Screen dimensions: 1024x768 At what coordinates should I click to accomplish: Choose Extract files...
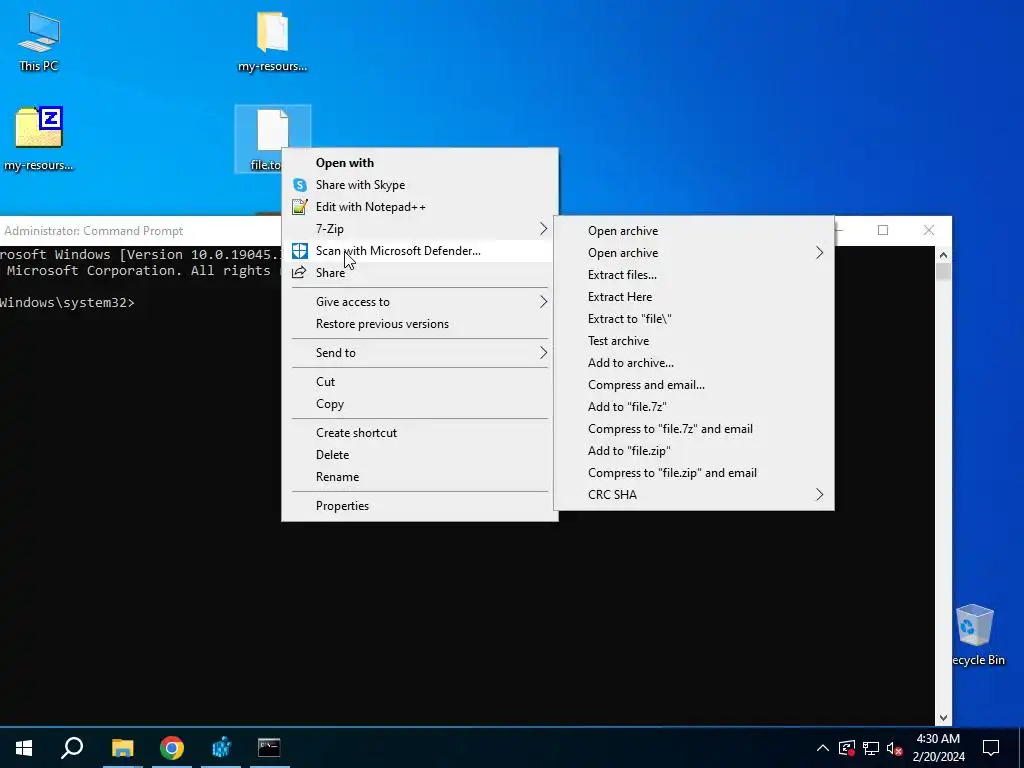point(694,275)
